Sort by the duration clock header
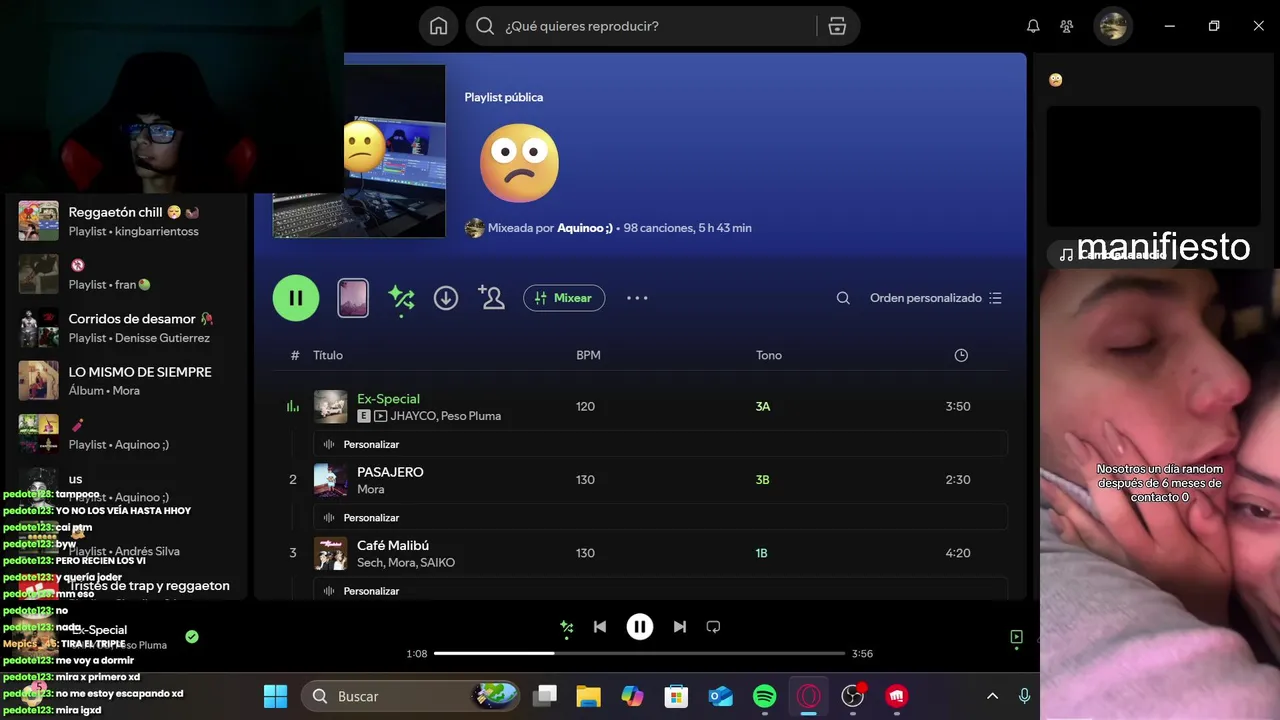Screen dimensions: 1280x720 (x=961, y=355)
